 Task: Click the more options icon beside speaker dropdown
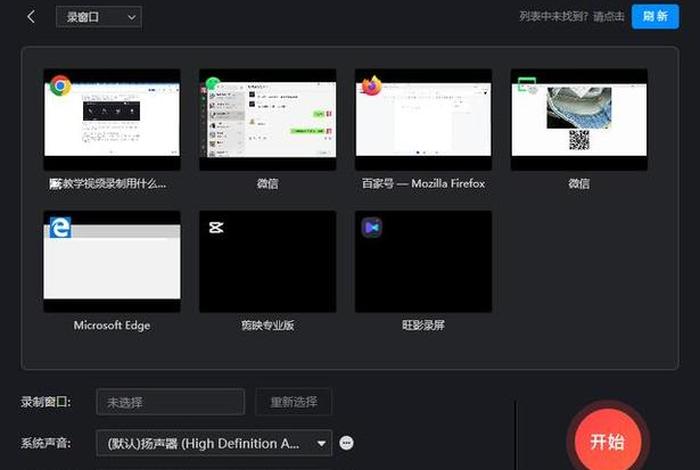pos(346,443)
